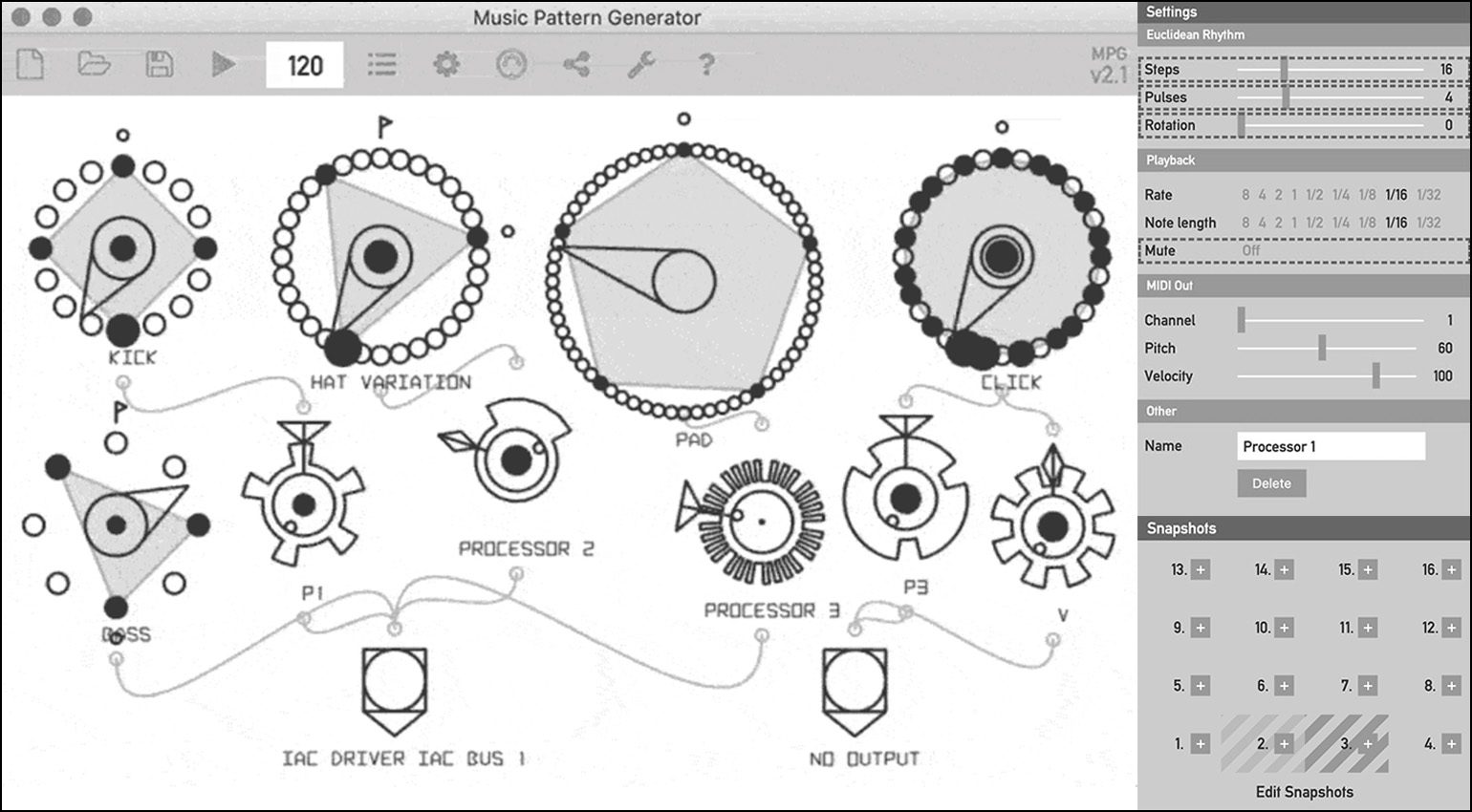Viewport: 1472px width, 812px height.
Task: Set Note length to 1/16
Action: pos(1396,223)
